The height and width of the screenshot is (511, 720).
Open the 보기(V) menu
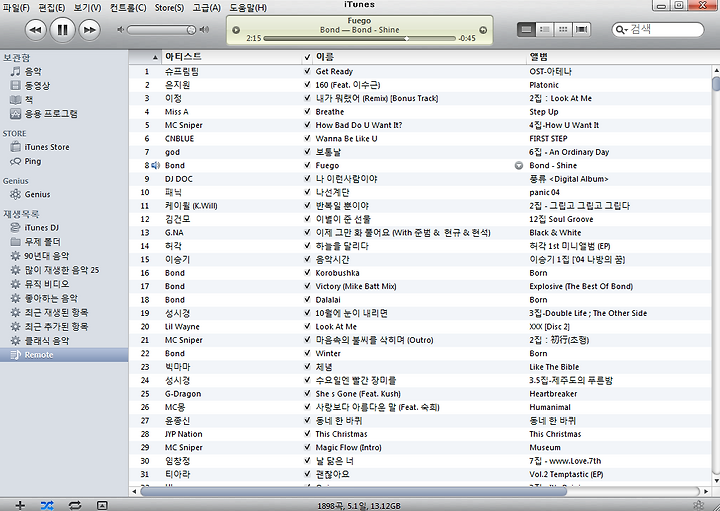(x=87, y=8)
